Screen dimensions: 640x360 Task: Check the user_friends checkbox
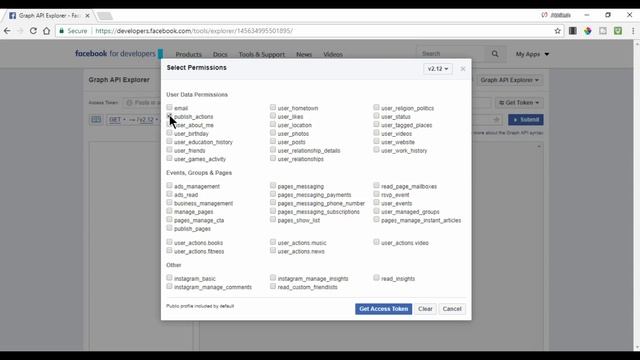(169, 150)
